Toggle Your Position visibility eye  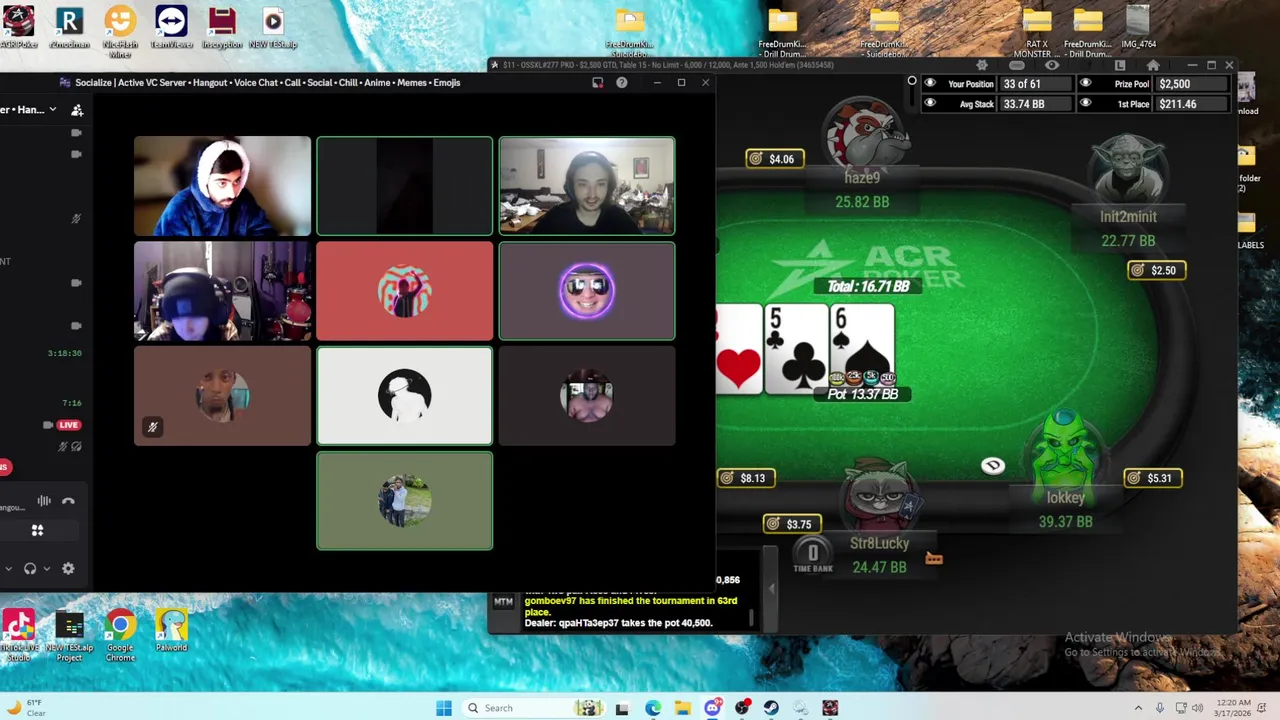pyautogui.click(x=930, y=84)
